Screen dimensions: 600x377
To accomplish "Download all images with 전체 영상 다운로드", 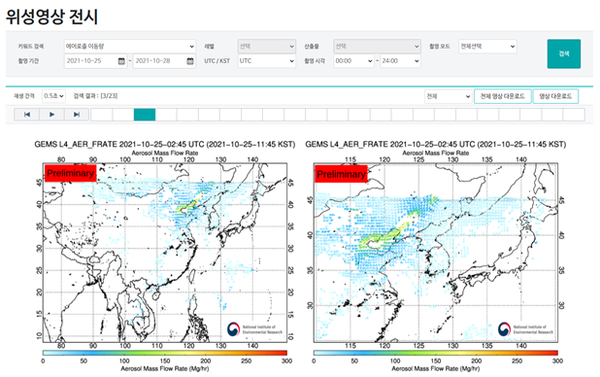I will point(502,96).
